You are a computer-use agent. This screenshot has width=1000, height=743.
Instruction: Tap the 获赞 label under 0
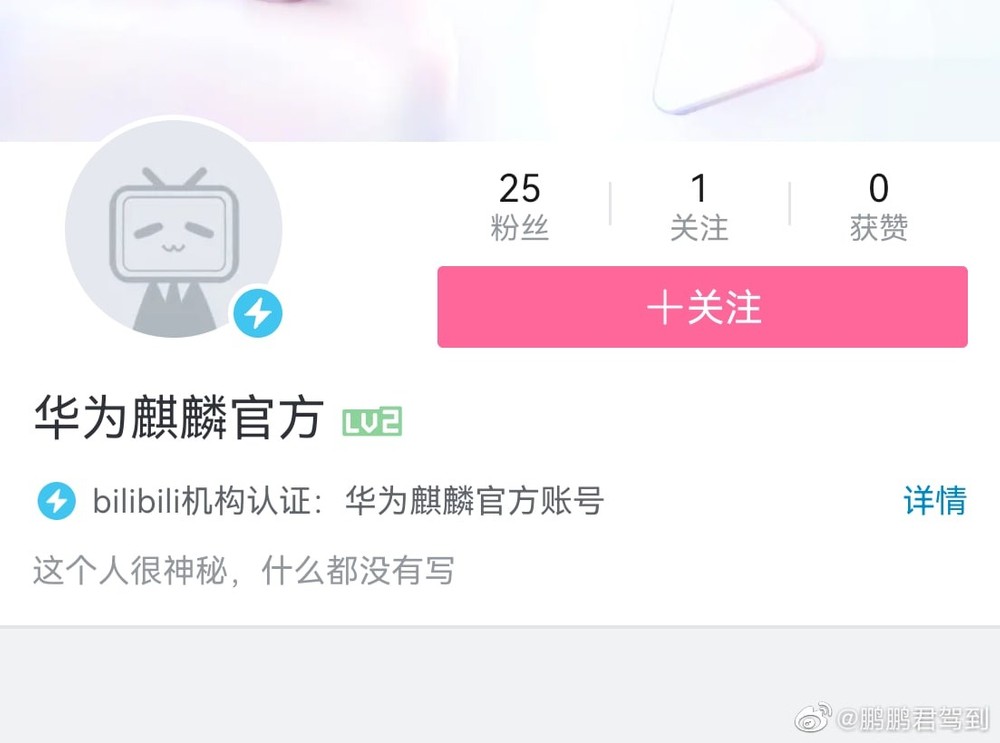[879, 228]
